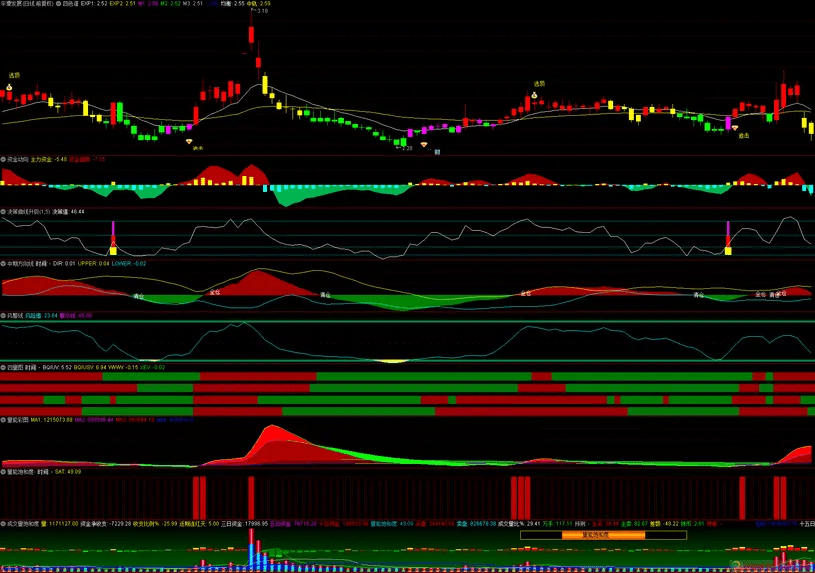The width and height of the screenshot is (815, 573).
Task: Click the 三日资金 17996.95 value
Action: tap(245, 524)
